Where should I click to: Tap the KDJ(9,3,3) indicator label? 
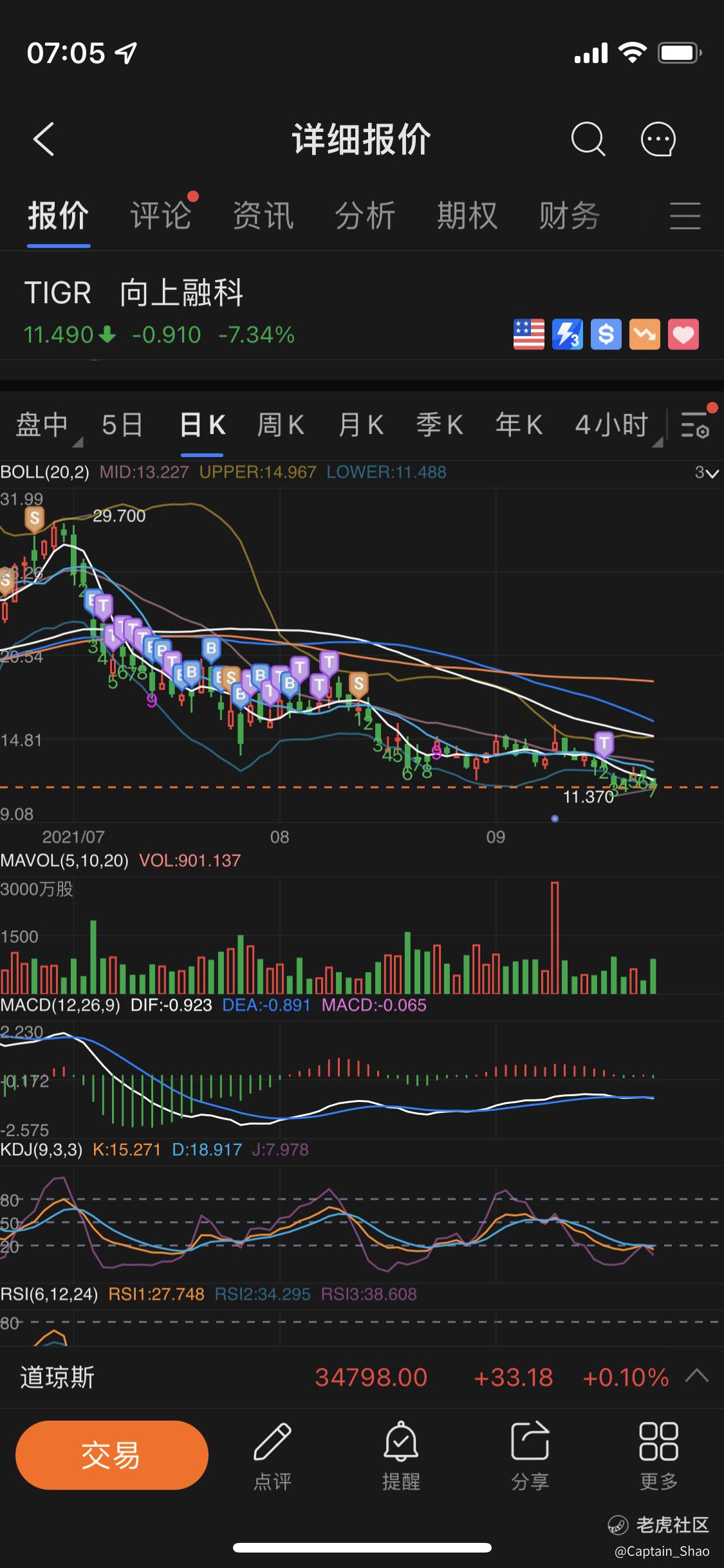42,1150
